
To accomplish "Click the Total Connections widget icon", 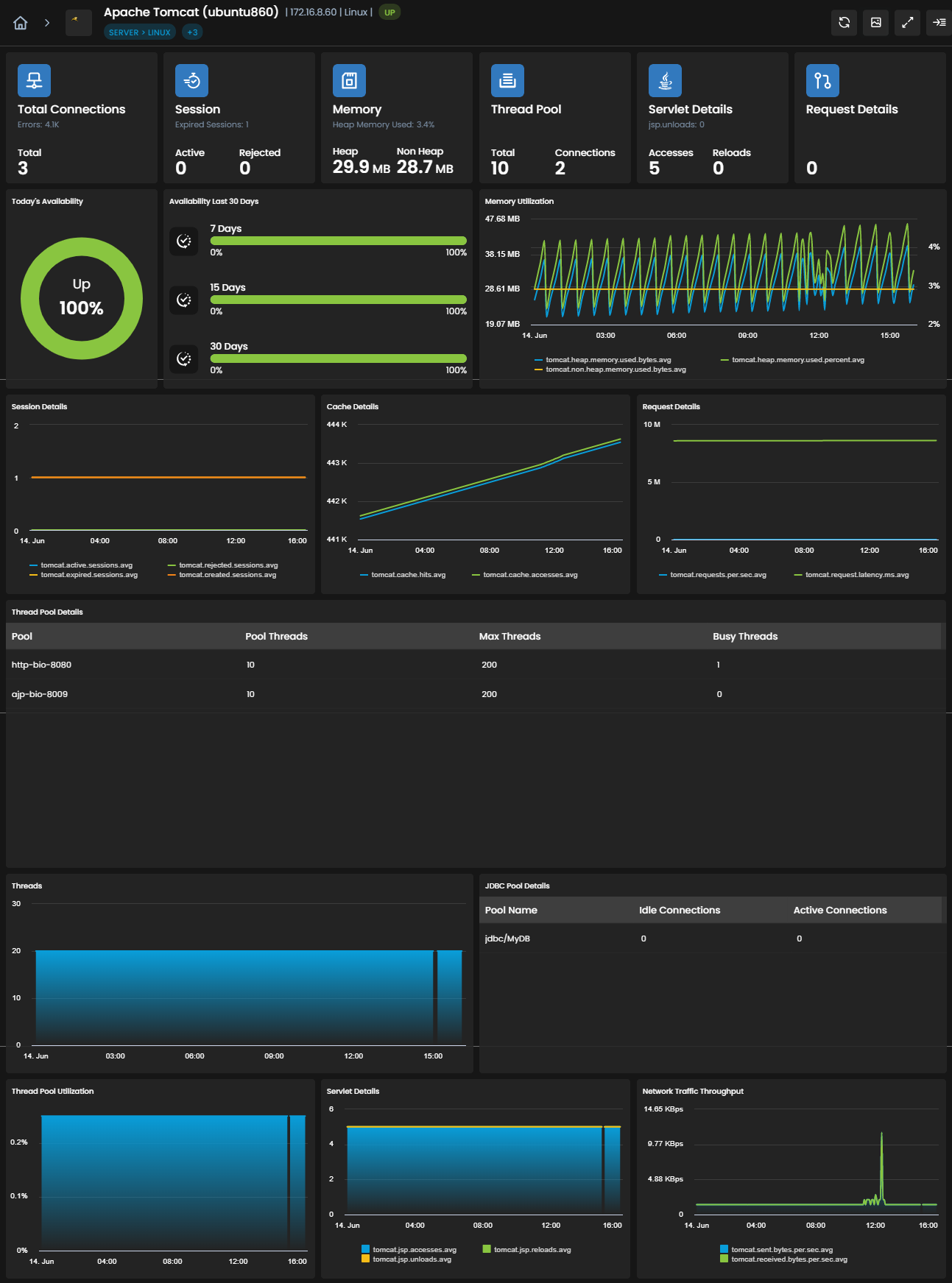I will (34, 81).
